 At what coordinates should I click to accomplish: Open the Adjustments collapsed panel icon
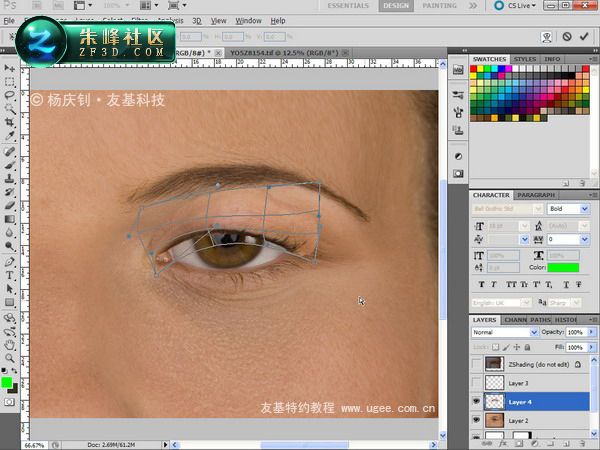coord(458,156)
